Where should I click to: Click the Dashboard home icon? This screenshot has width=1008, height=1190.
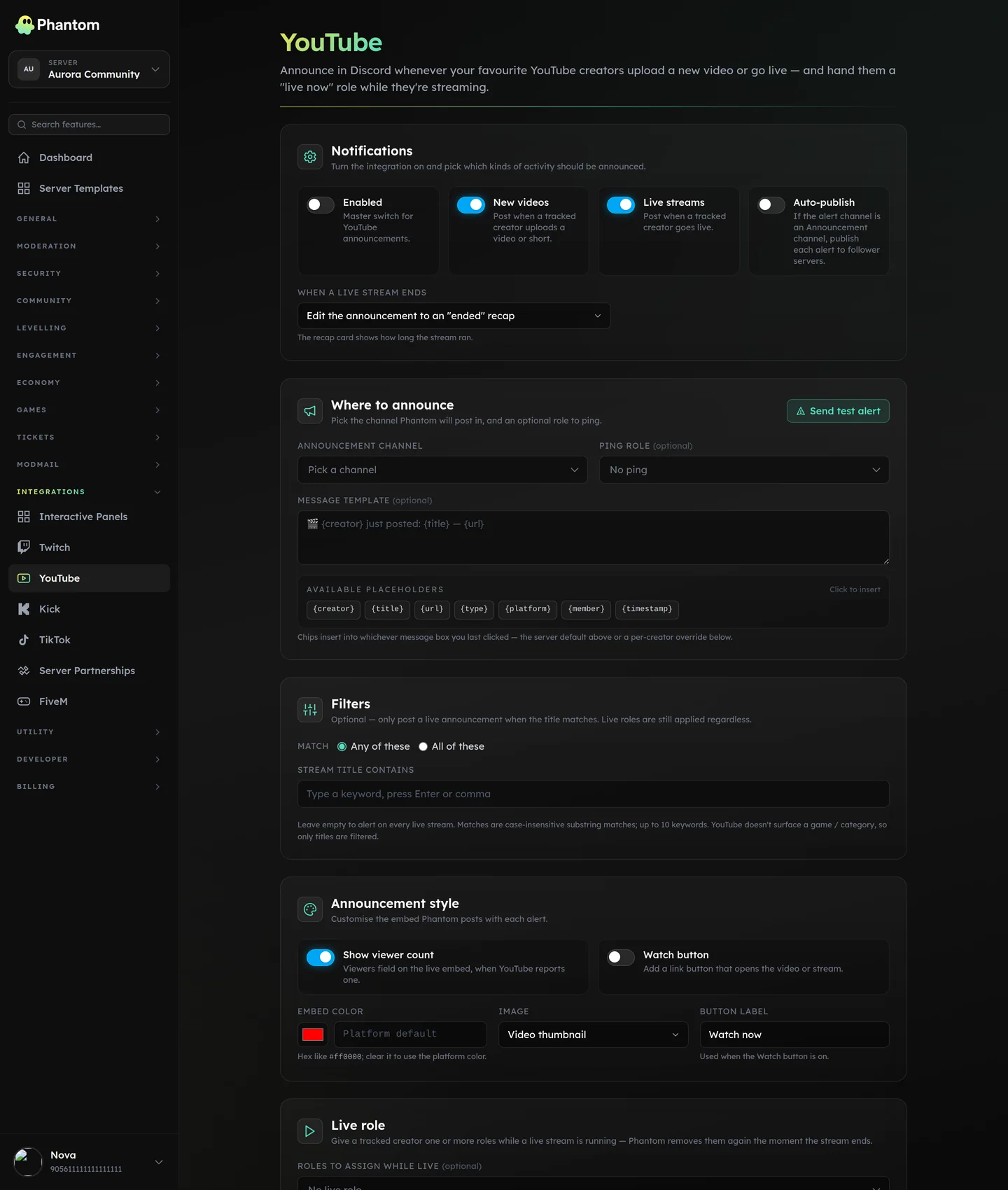tap(24, 157)
